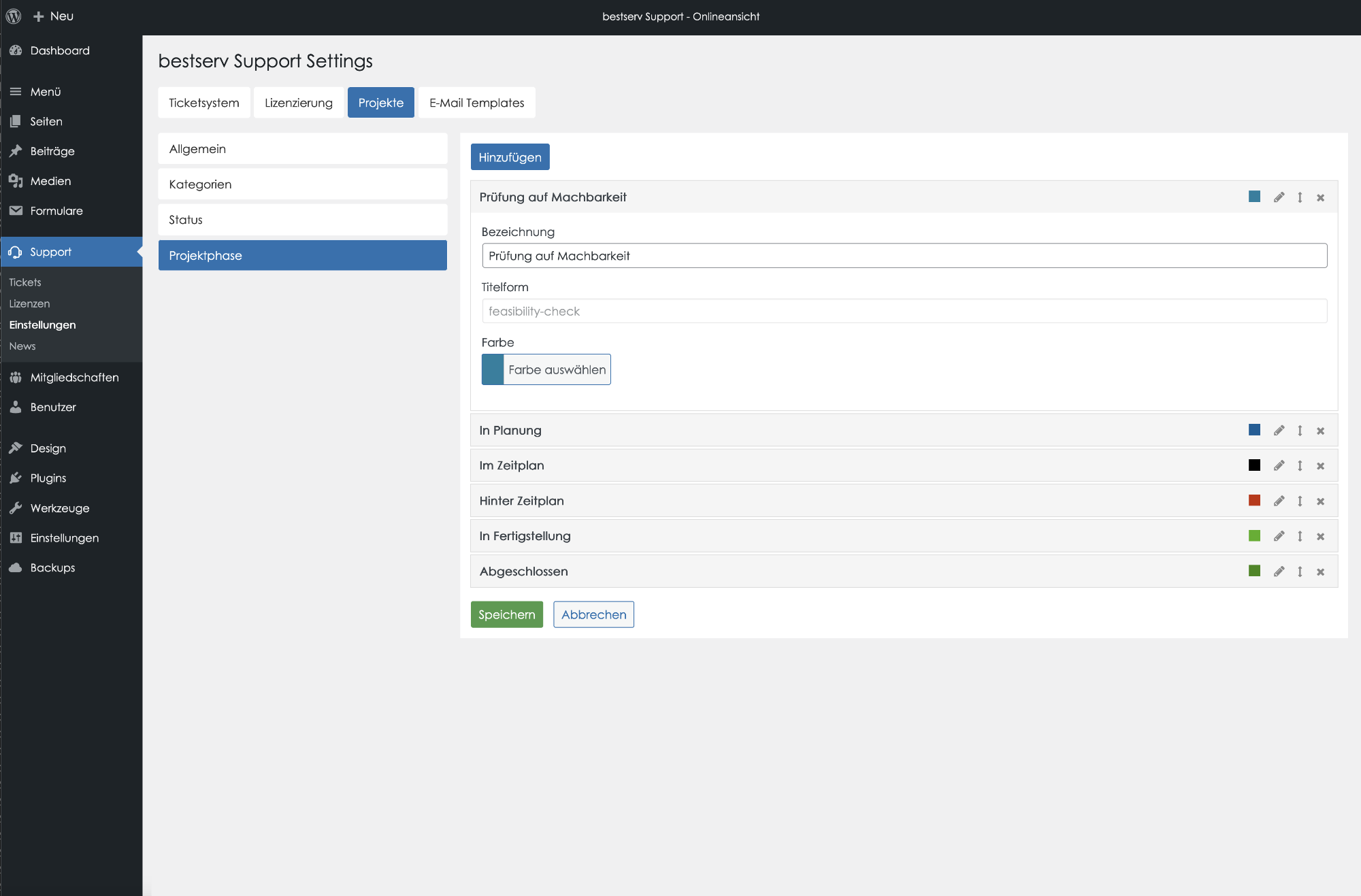Edit the Abgeschlossen phase
1361x896 pixels.
point(1279,572)
